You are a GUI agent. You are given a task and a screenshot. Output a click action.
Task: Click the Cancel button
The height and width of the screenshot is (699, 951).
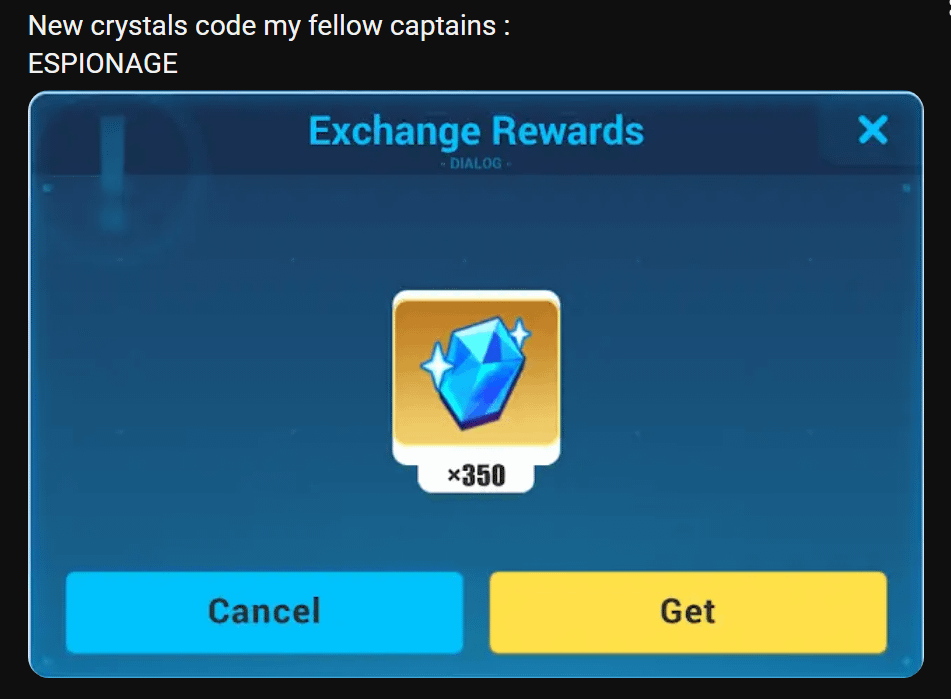click(x=264, y=612)
